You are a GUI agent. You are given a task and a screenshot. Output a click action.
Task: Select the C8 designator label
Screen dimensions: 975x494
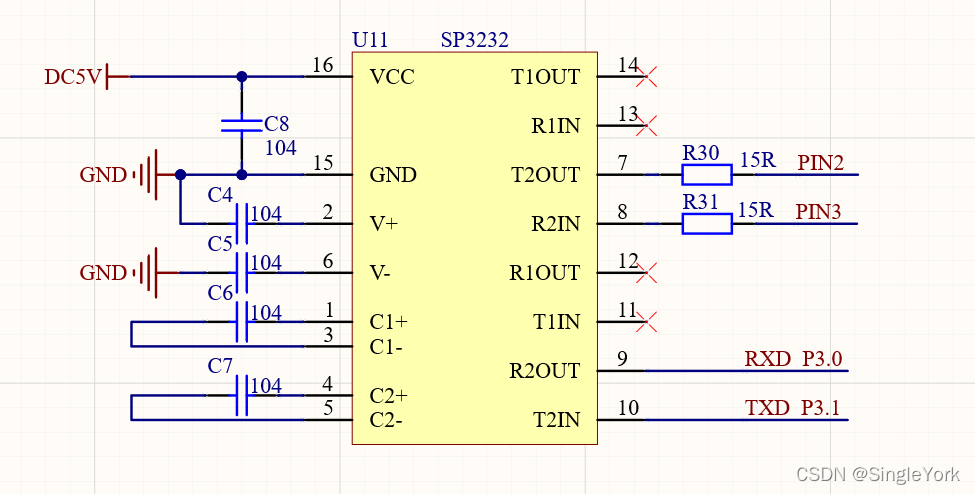tap(277, 124)
